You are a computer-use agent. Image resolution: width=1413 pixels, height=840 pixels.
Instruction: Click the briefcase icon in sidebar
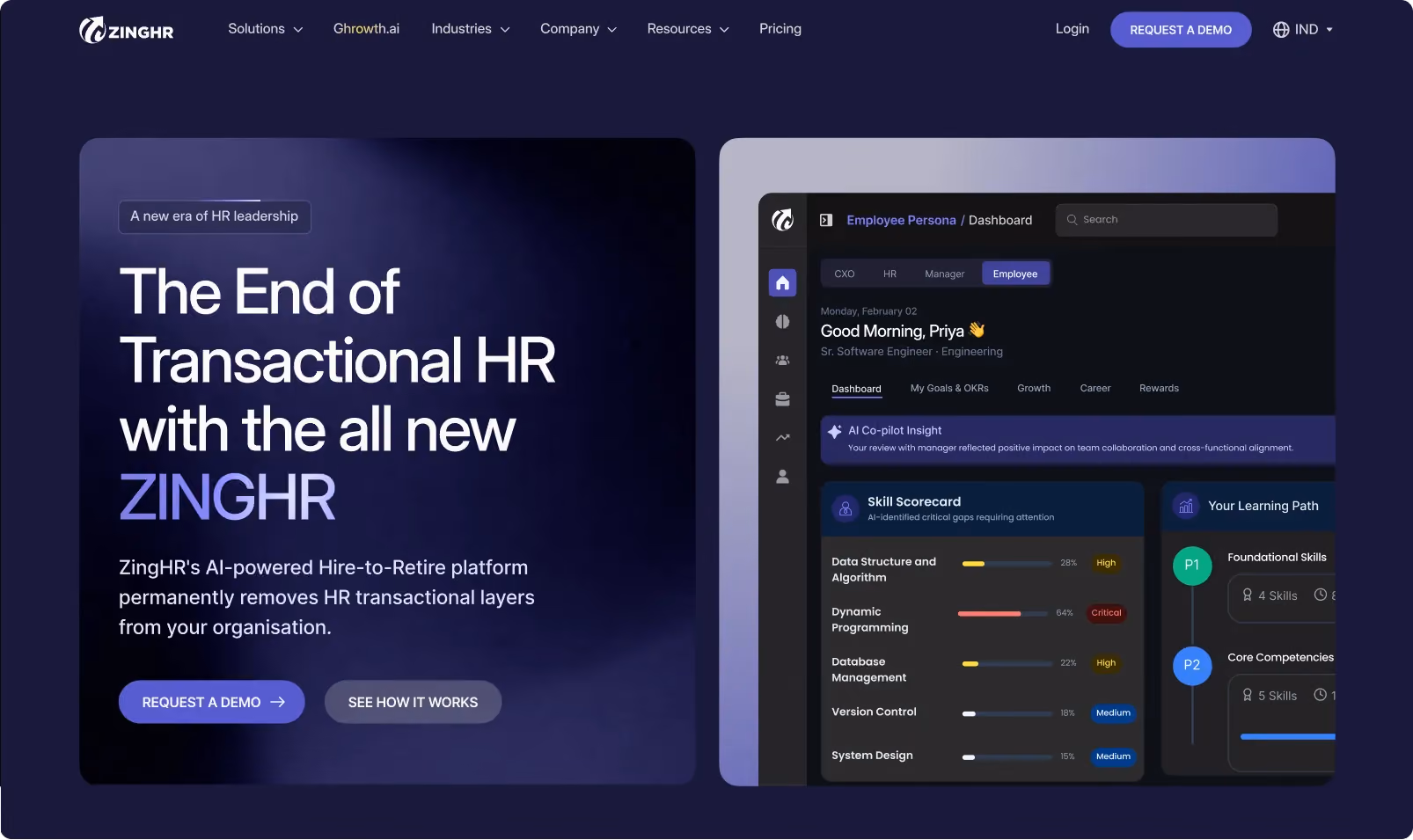tap(782, 399)
